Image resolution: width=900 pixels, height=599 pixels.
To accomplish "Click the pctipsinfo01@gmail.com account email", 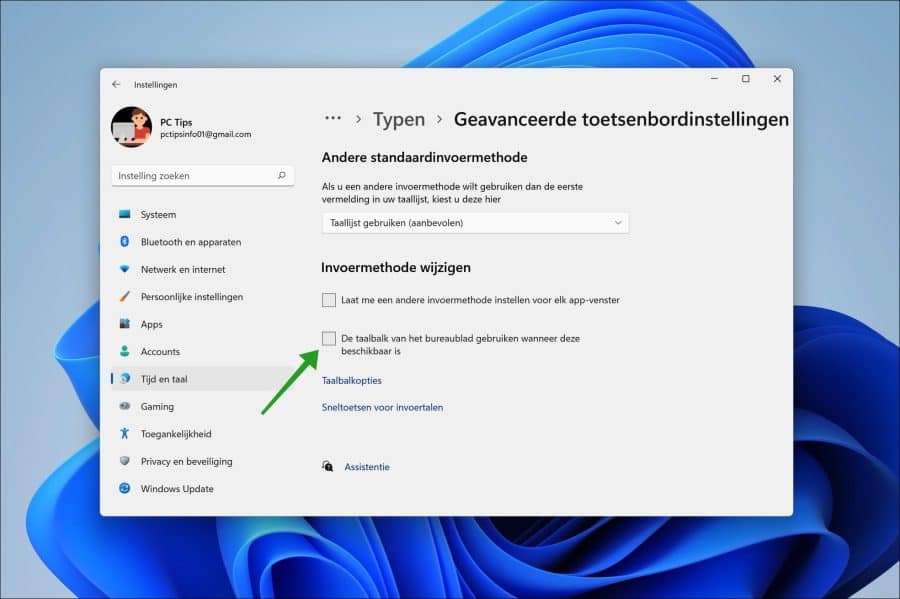I will click(205, 134).
